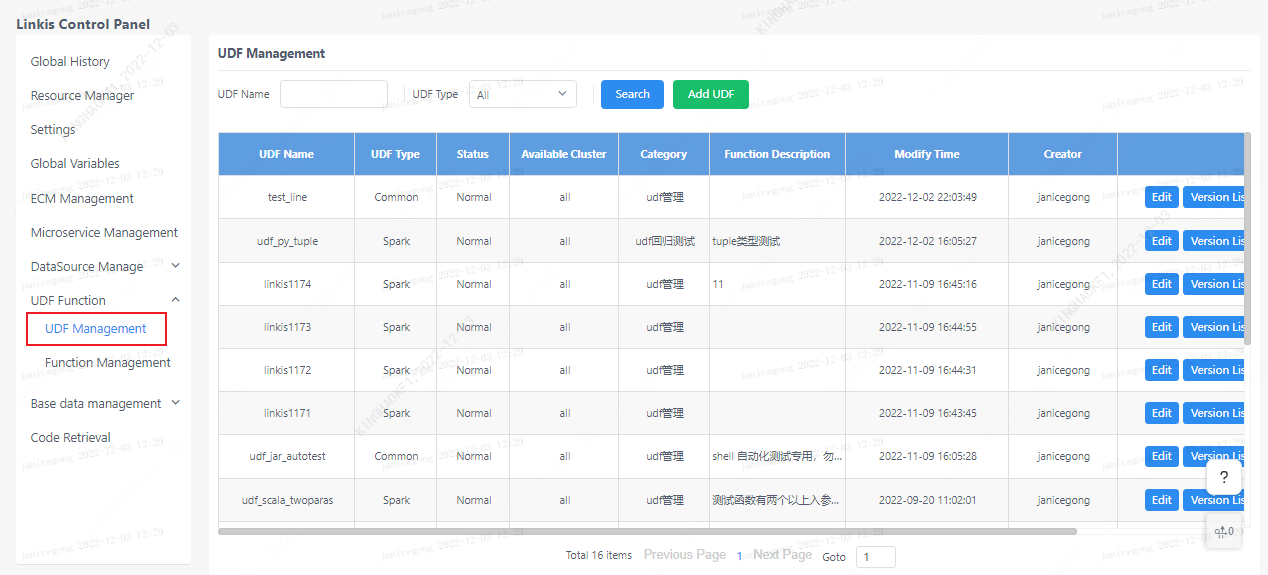The height and width of the screenshot is (575, 1268).
Task: Go to Global History
Action: pyautogui.click(x=70, y=62)
